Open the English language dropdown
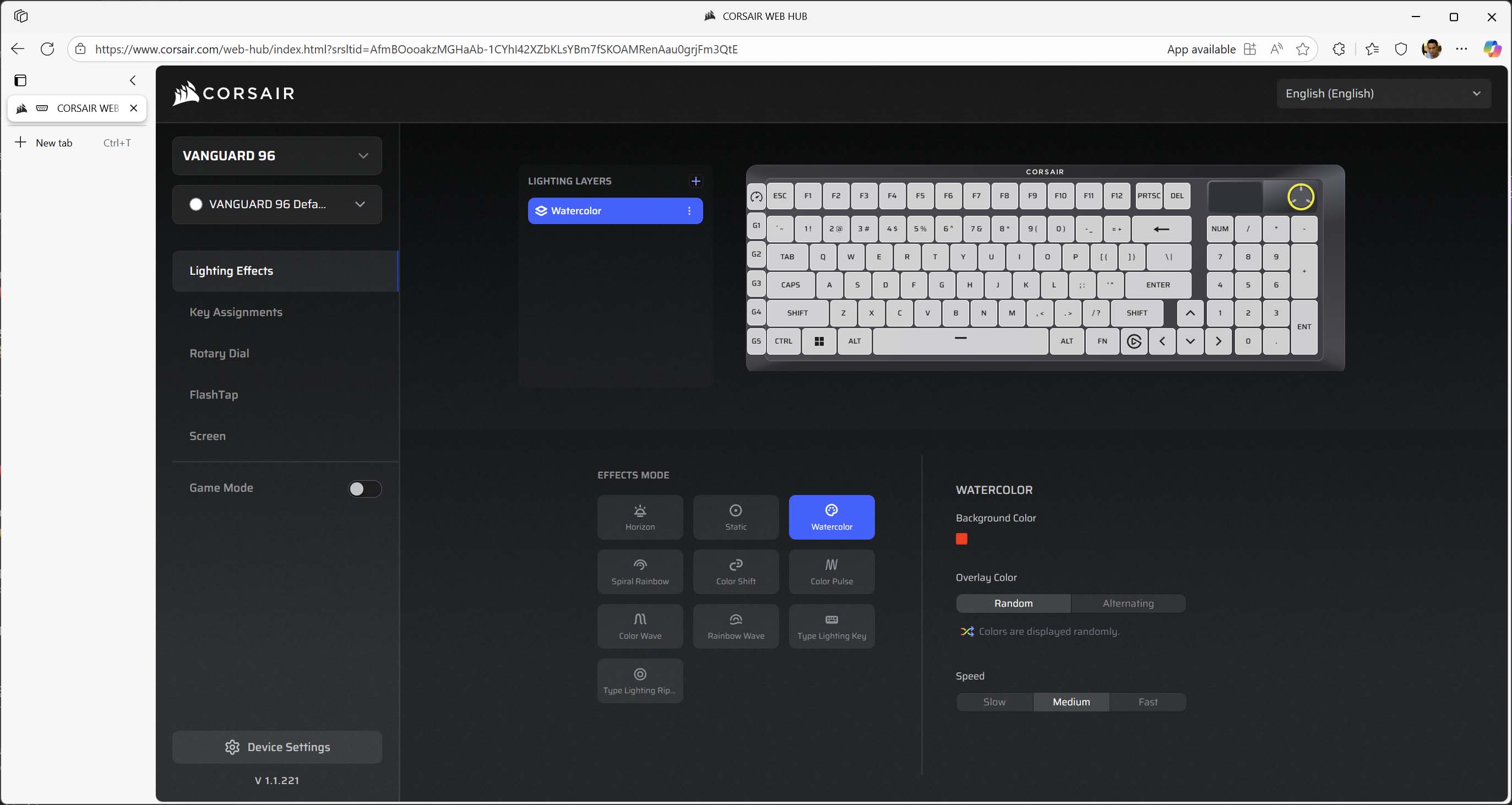This screenshot has height=805, width=1512. (1384, 94)
